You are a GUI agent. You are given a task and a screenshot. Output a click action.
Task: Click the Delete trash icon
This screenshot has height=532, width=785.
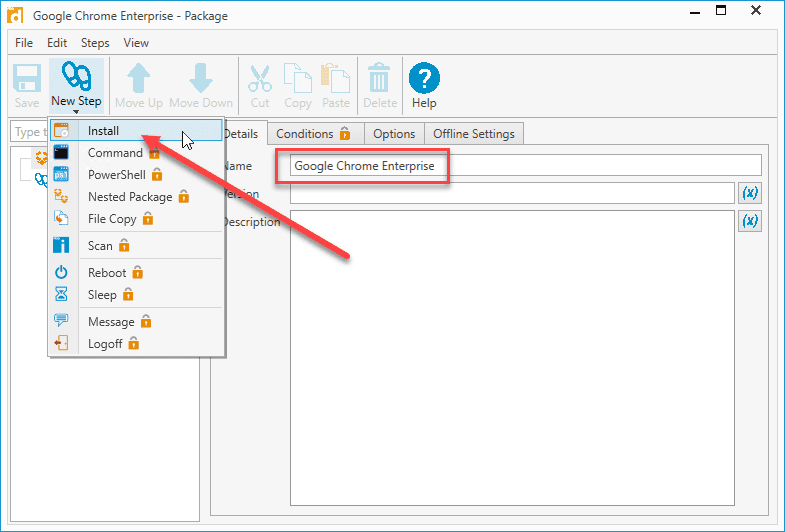click(379, 78)
